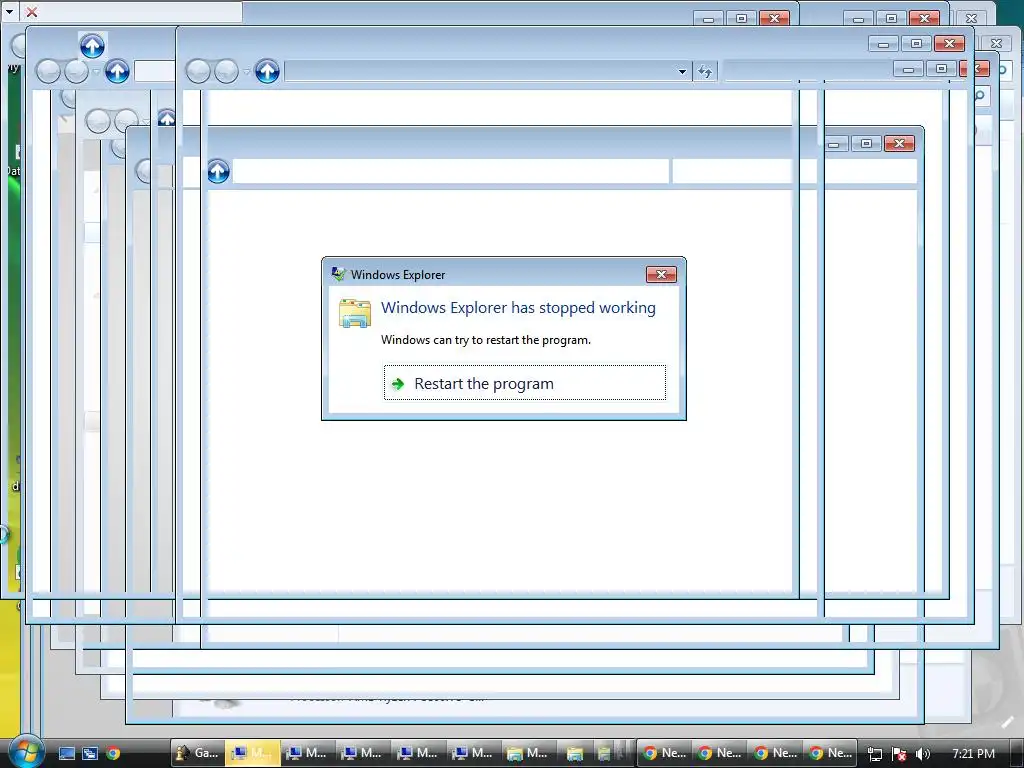Click the highlighted Up arrow above the far-left toolbar
The image size is (1024, 768).
tap(92, 46)
